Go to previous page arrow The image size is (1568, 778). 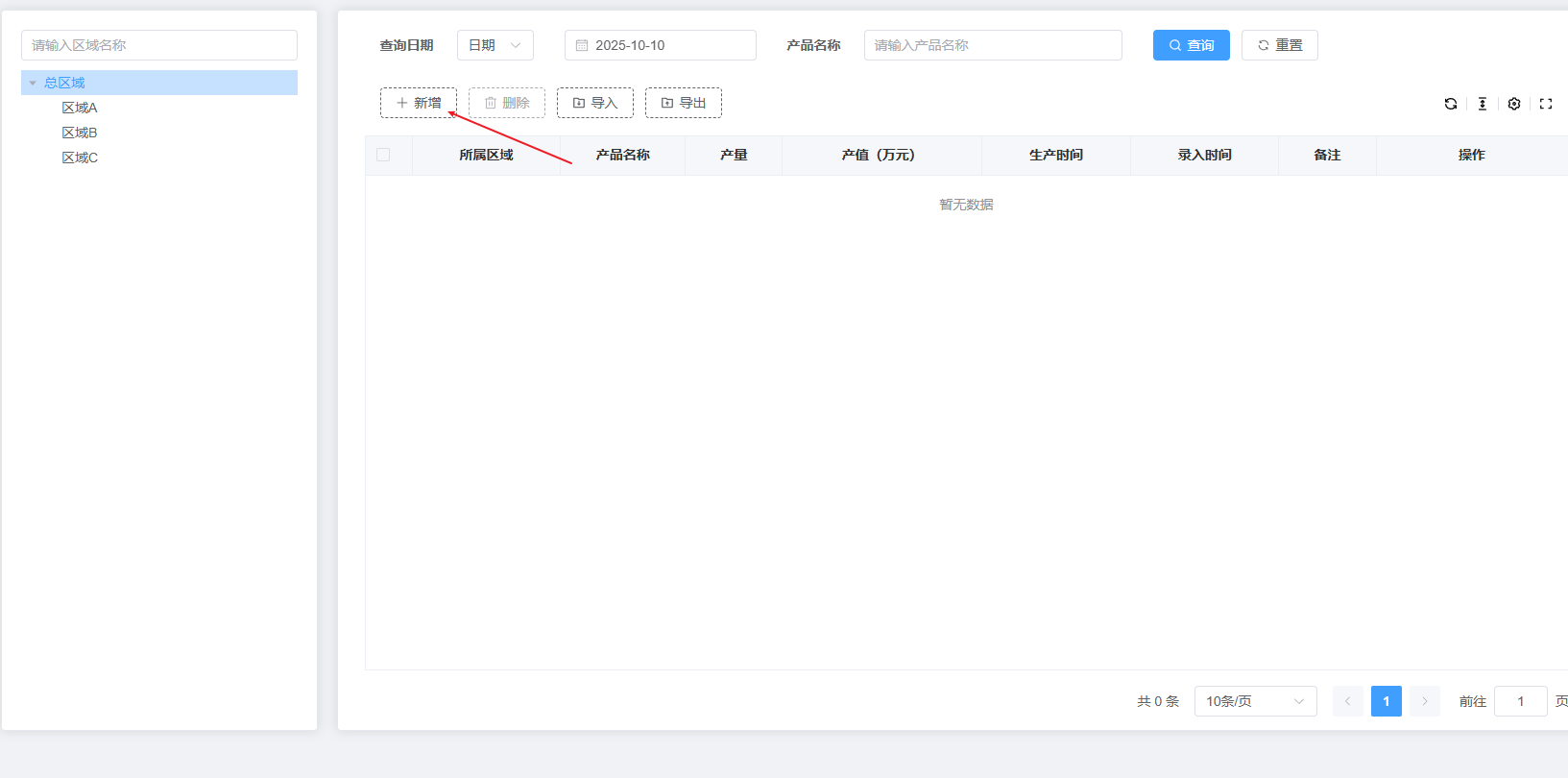(x=1348, y=701)
